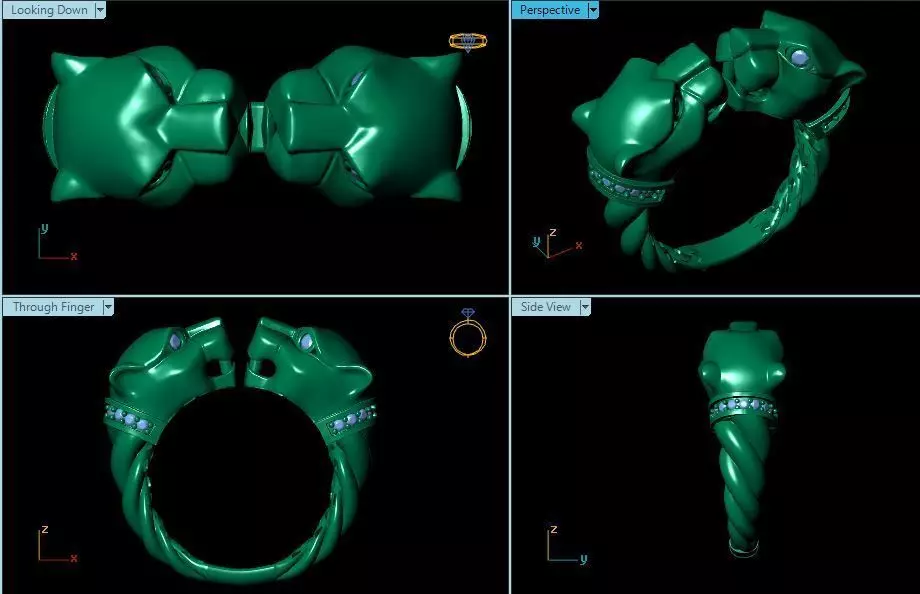Activate the Perspective viewport title

click(x=550, y=10)
